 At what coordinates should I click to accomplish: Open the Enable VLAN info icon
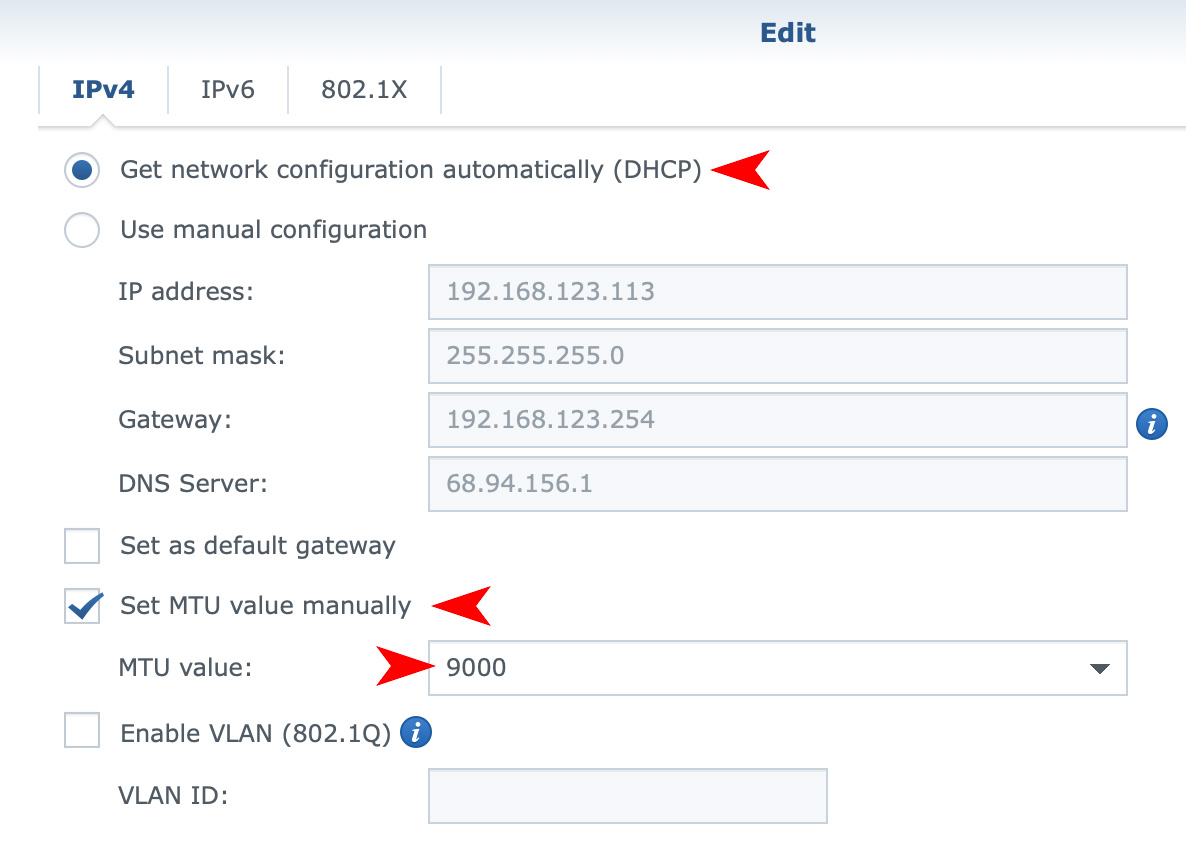click(x=415, y=732)
